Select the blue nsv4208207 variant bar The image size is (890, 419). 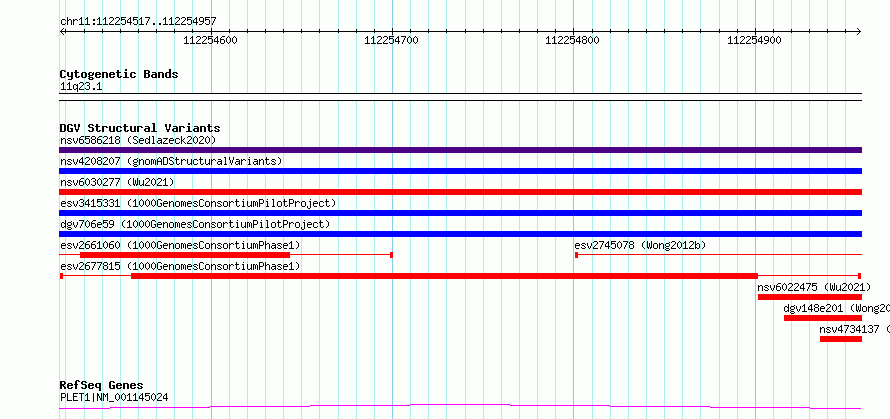click(460, 171)
